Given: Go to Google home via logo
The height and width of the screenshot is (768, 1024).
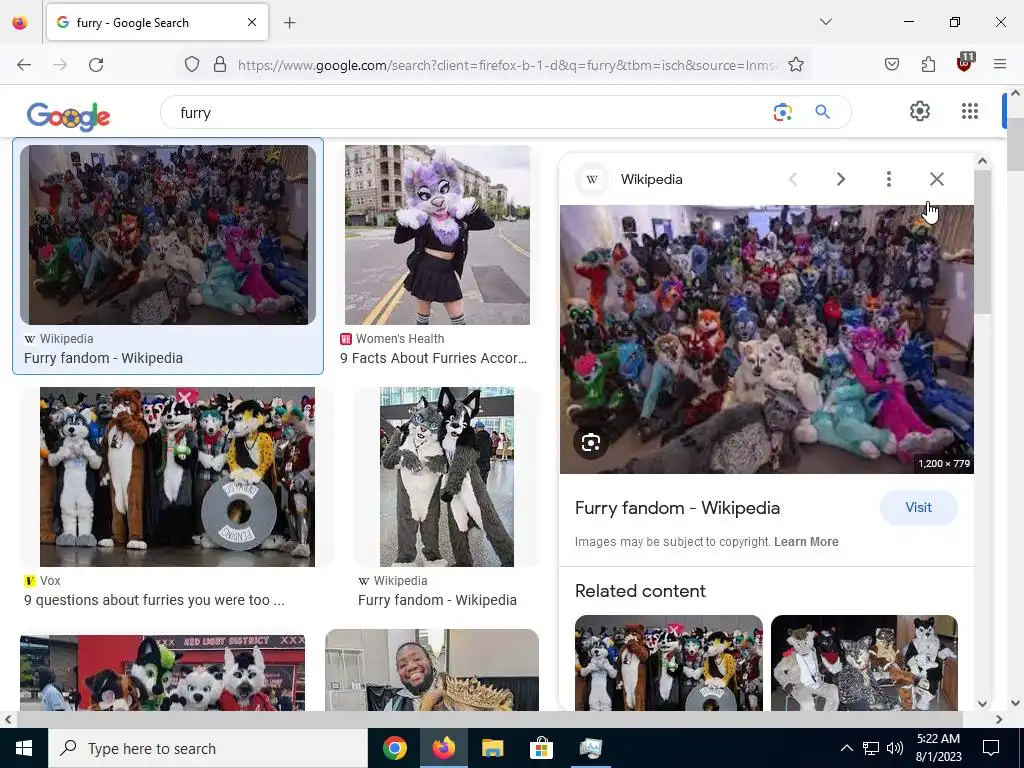Looking at the screenshot, I should (x=69, y=116).
